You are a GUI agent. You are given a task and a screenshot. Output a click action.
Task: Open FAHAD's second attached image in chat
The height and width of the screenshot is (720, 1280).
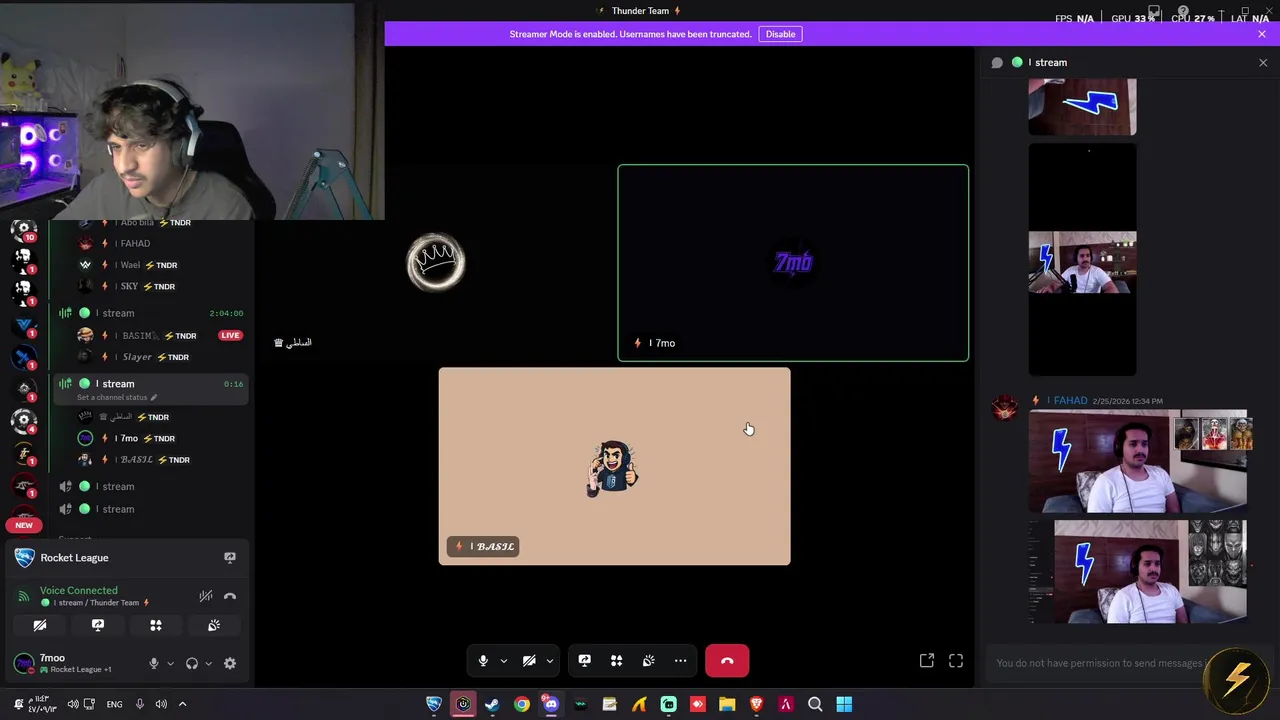pyautogui.click(x=1138, y=571)
